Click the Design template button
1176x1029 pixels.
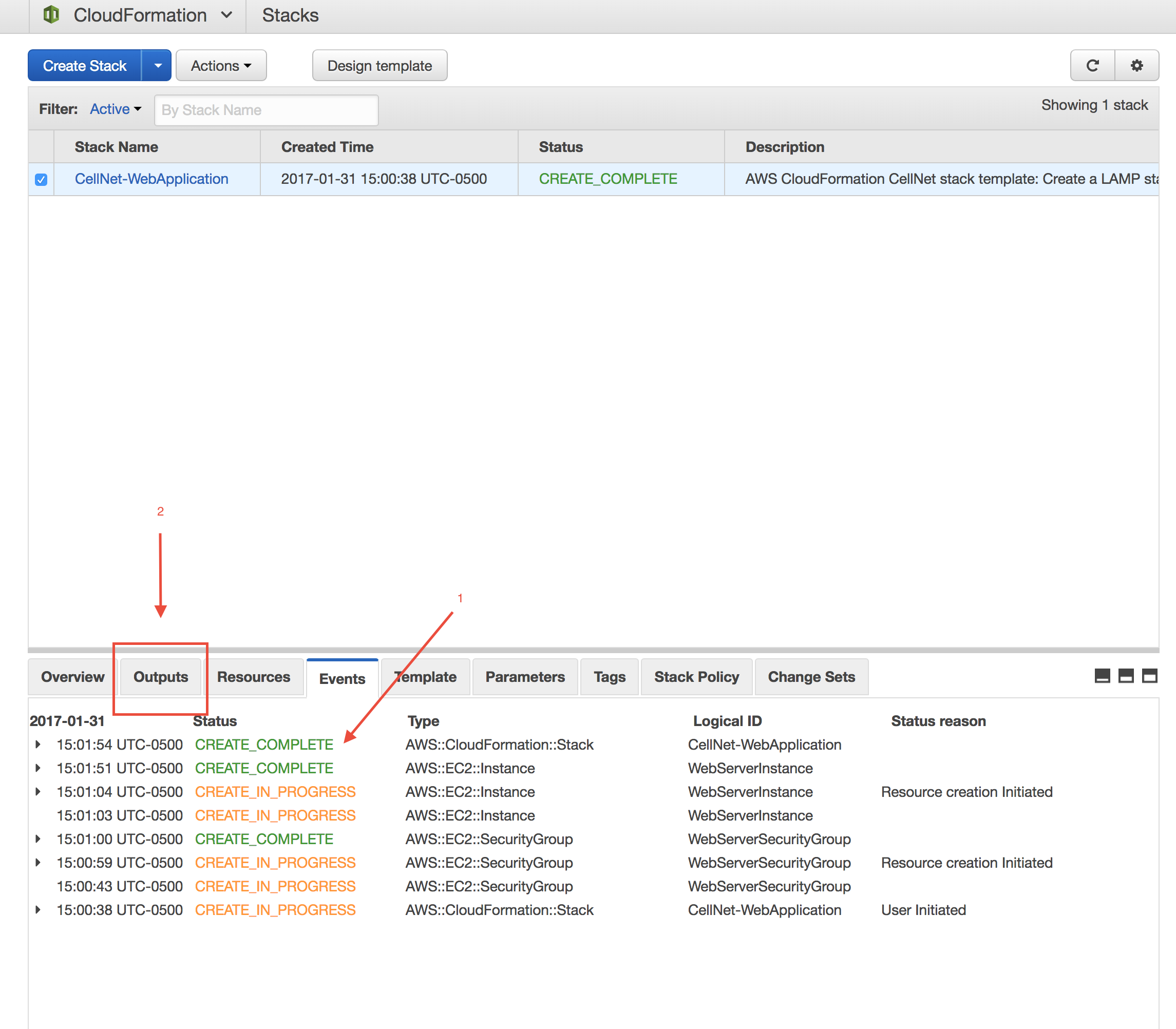pyautogui.click(x=380, y=64)
